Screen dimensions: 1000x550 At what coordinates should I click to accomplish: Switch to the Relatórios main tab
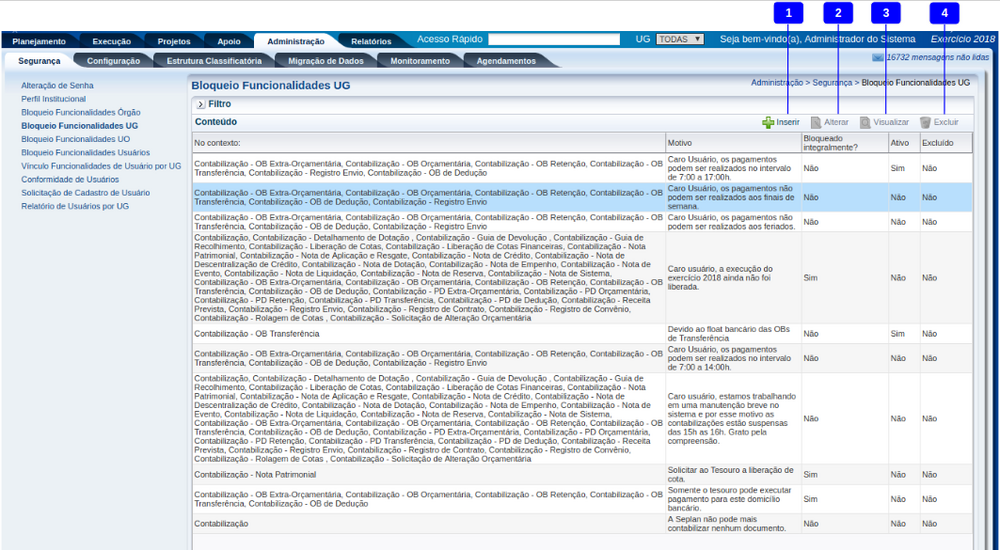(371, 42)
